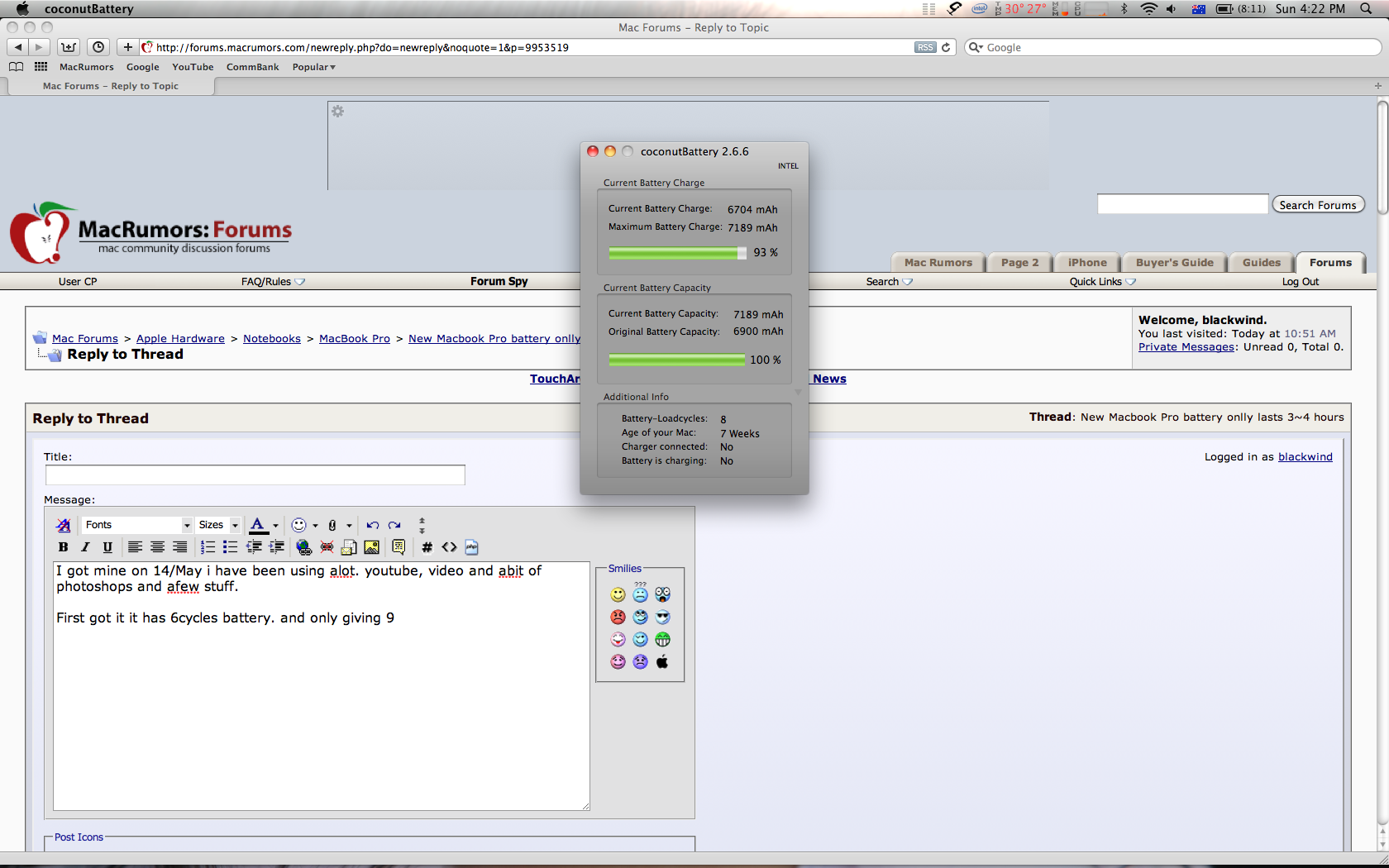Wrap QUOTE tags around text

point(399,547)
